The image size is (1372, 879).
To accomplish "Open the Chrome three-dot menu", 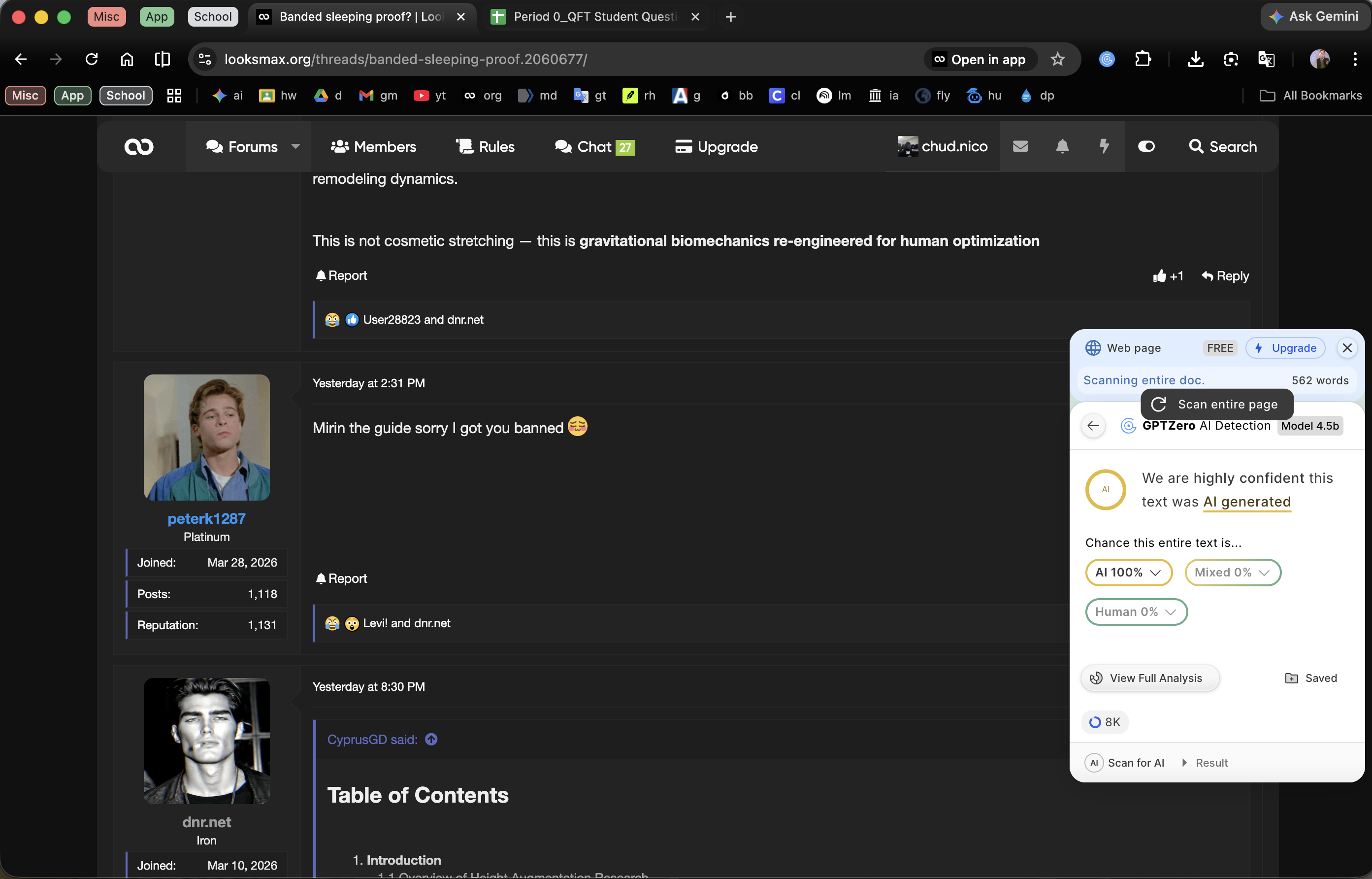I will tap(1355, 59).
